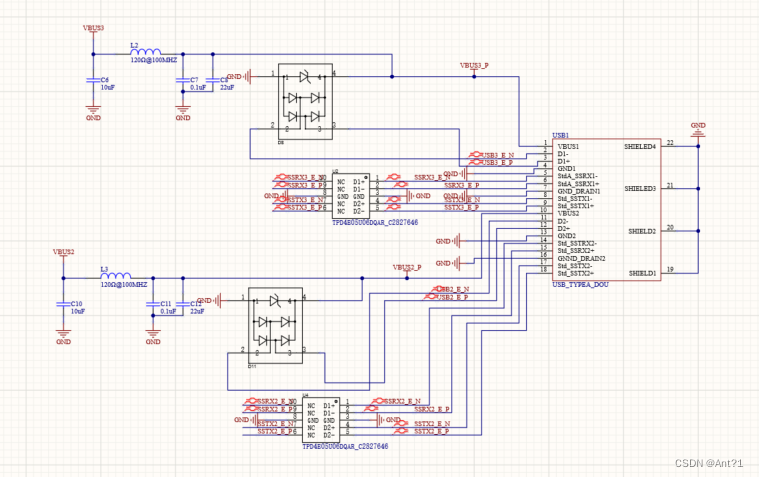This screenshot has height=477, width=759.
Task: Click the VBUS2 power port symbol
Action: pyautogui.click(x=63, y=255)
